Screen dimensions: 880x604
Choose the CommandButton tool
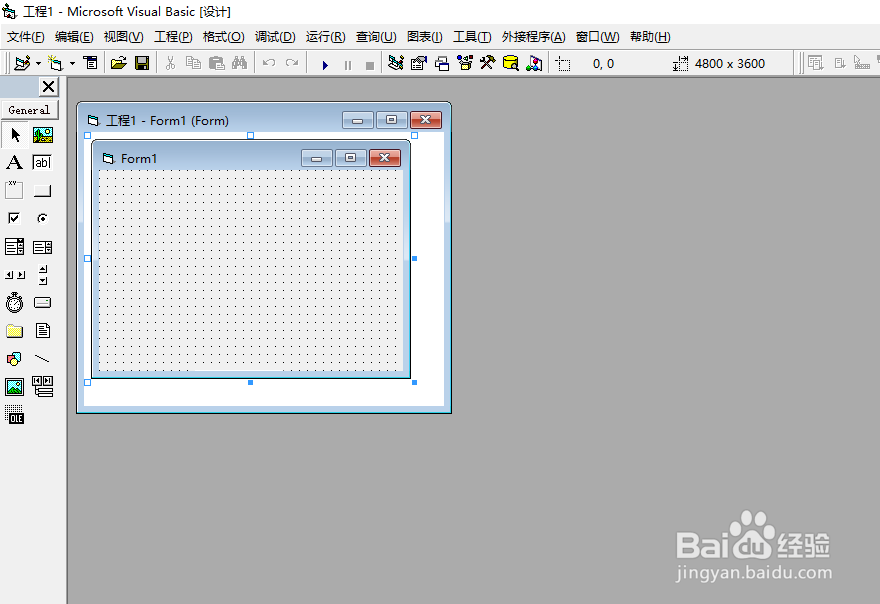[x=43, y=190]
